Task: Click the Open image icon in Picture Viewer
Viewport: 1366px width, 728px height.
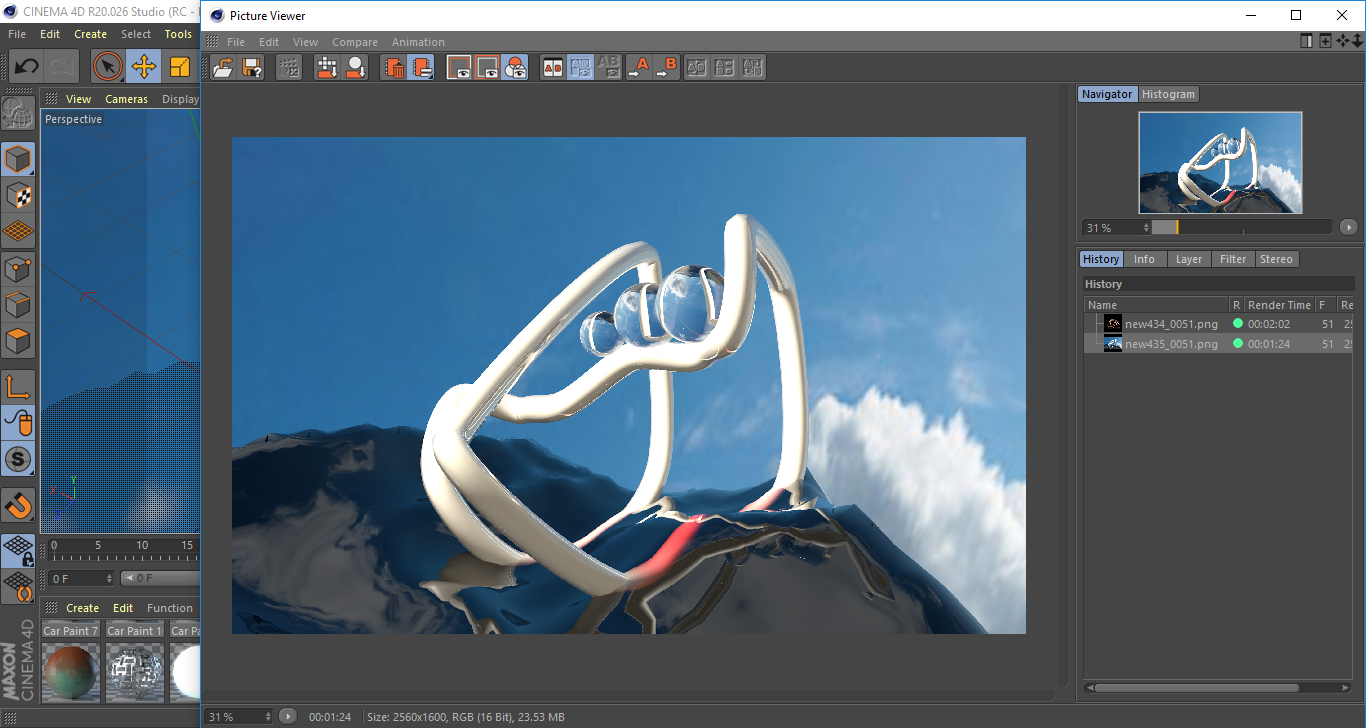Action: (224, 67)
